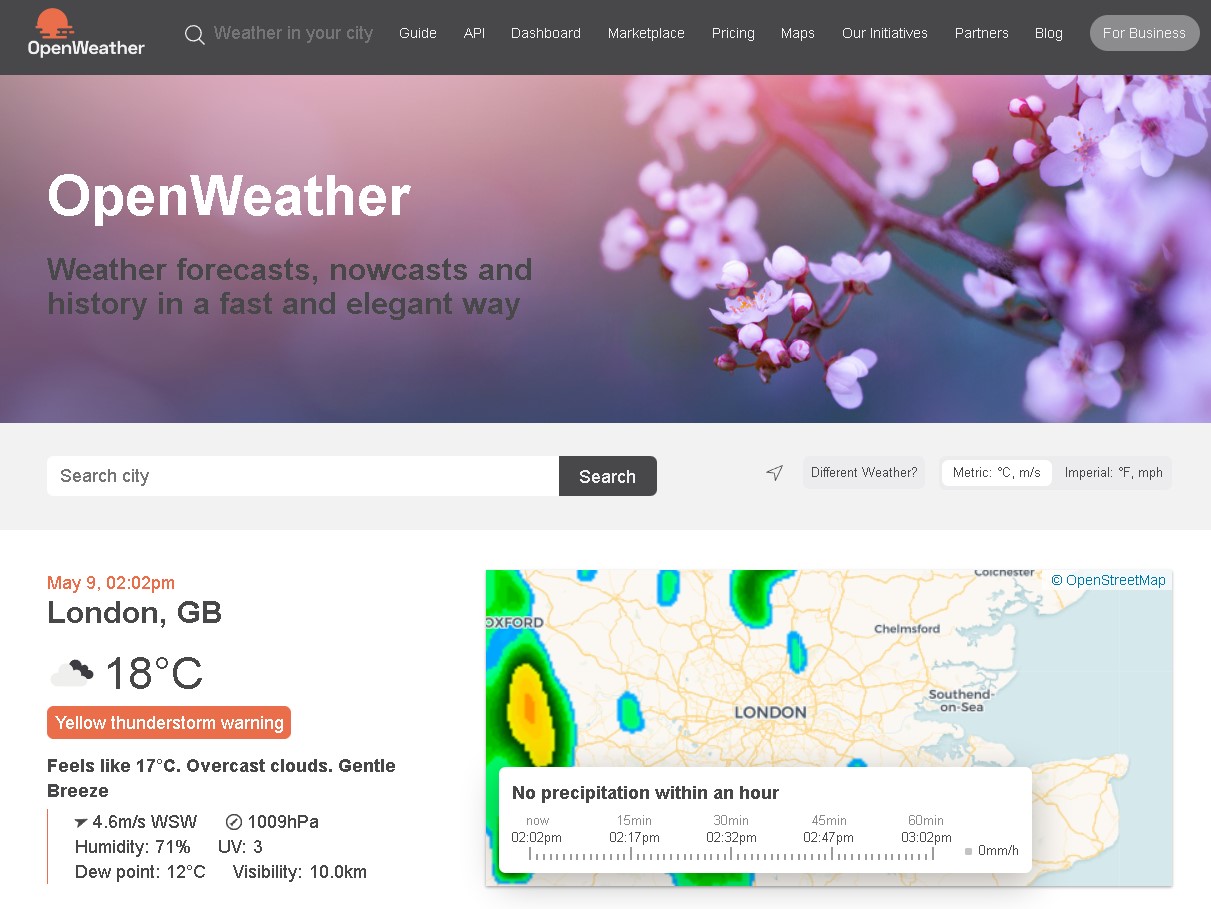Click the wind direction arrow icon
Viewport: 1211px width, 909px height.
pos(81,822)
